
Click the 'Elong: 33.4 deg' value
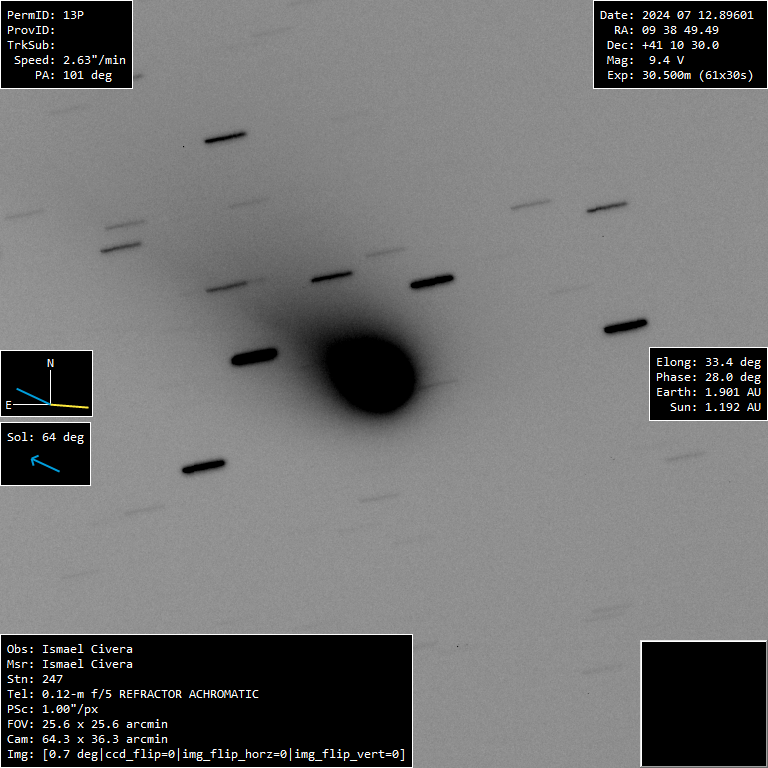tap(708, 362)
